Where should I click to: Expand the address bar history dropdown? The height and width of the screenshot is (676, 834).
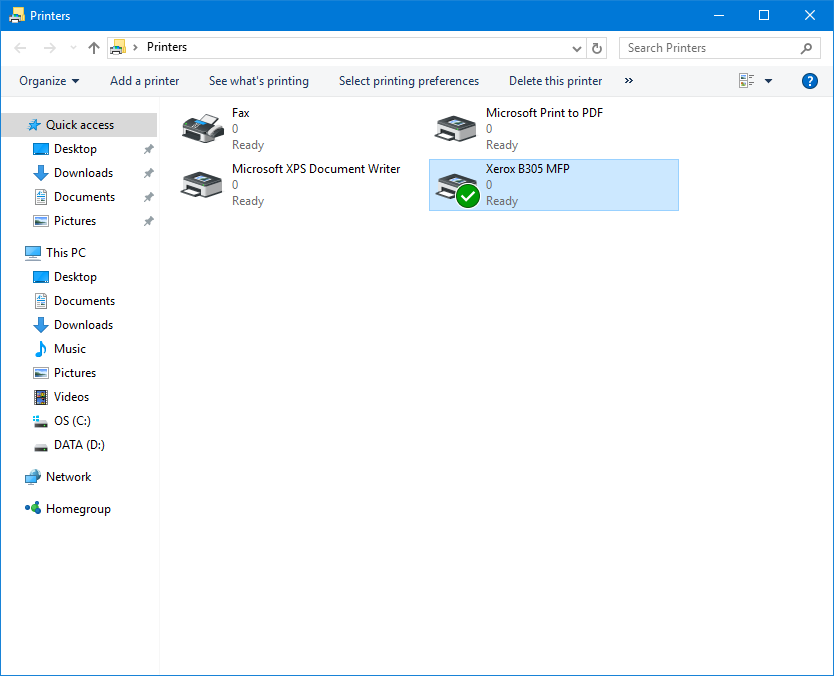coord(577,48)
